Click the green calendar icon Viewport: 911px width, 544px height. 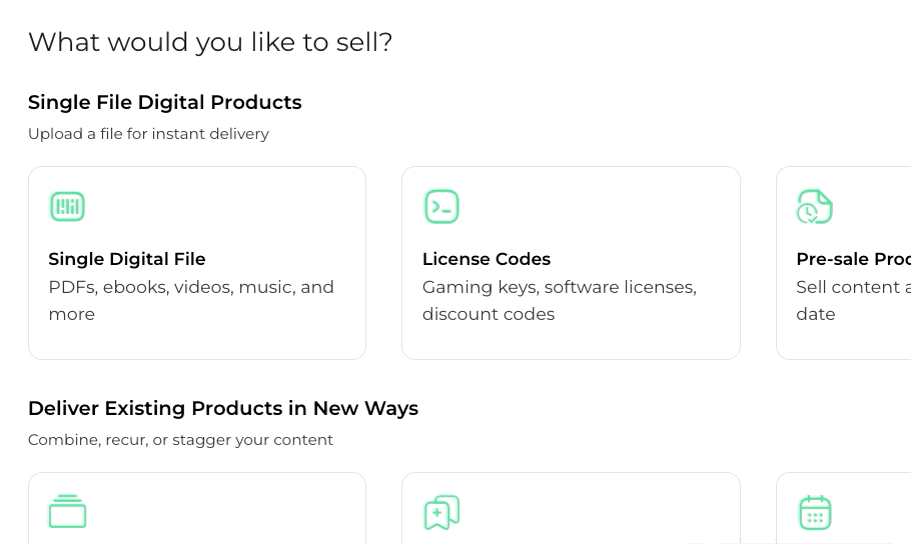point(814,512)
